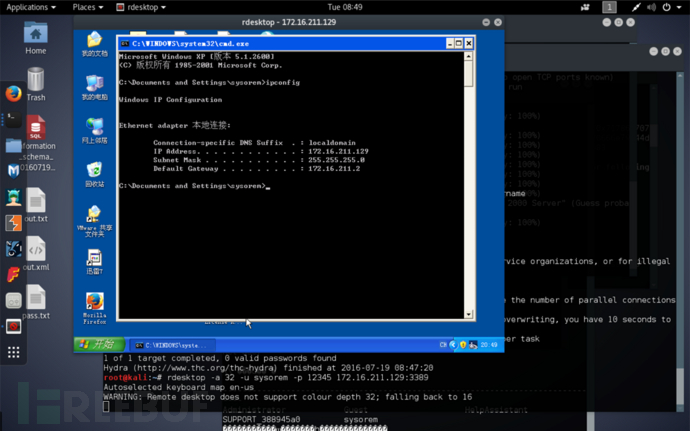Open the red no-entry dock icon
690x431 pixels.
pos(14,326)
